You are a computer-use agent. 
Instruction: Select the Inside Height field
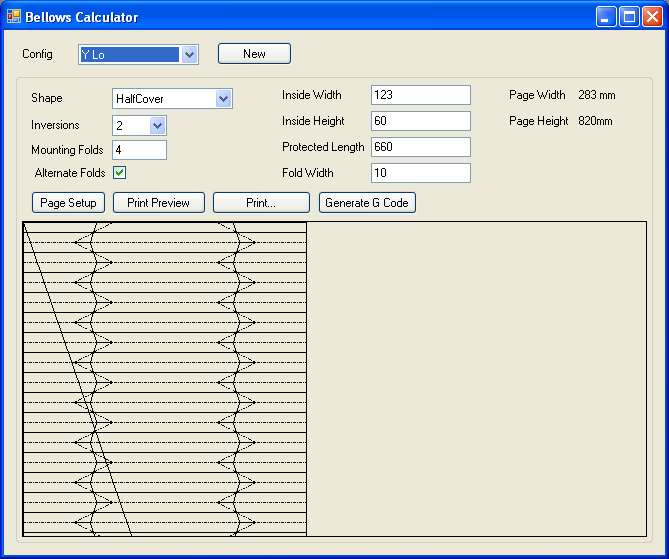(x=420, y=121)
